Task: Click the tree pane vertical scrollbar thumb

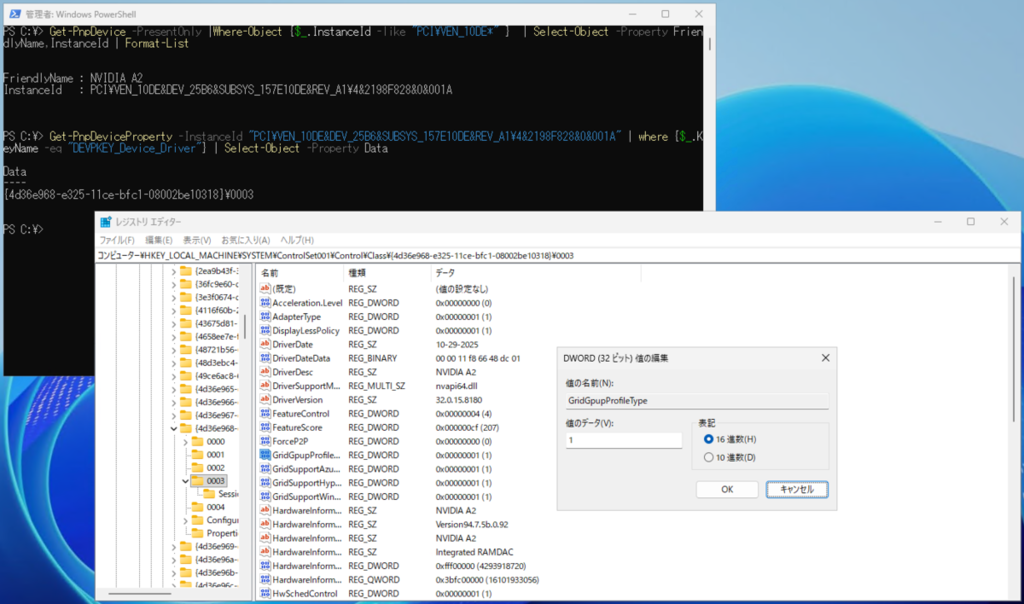Action: tap(246, 326)
